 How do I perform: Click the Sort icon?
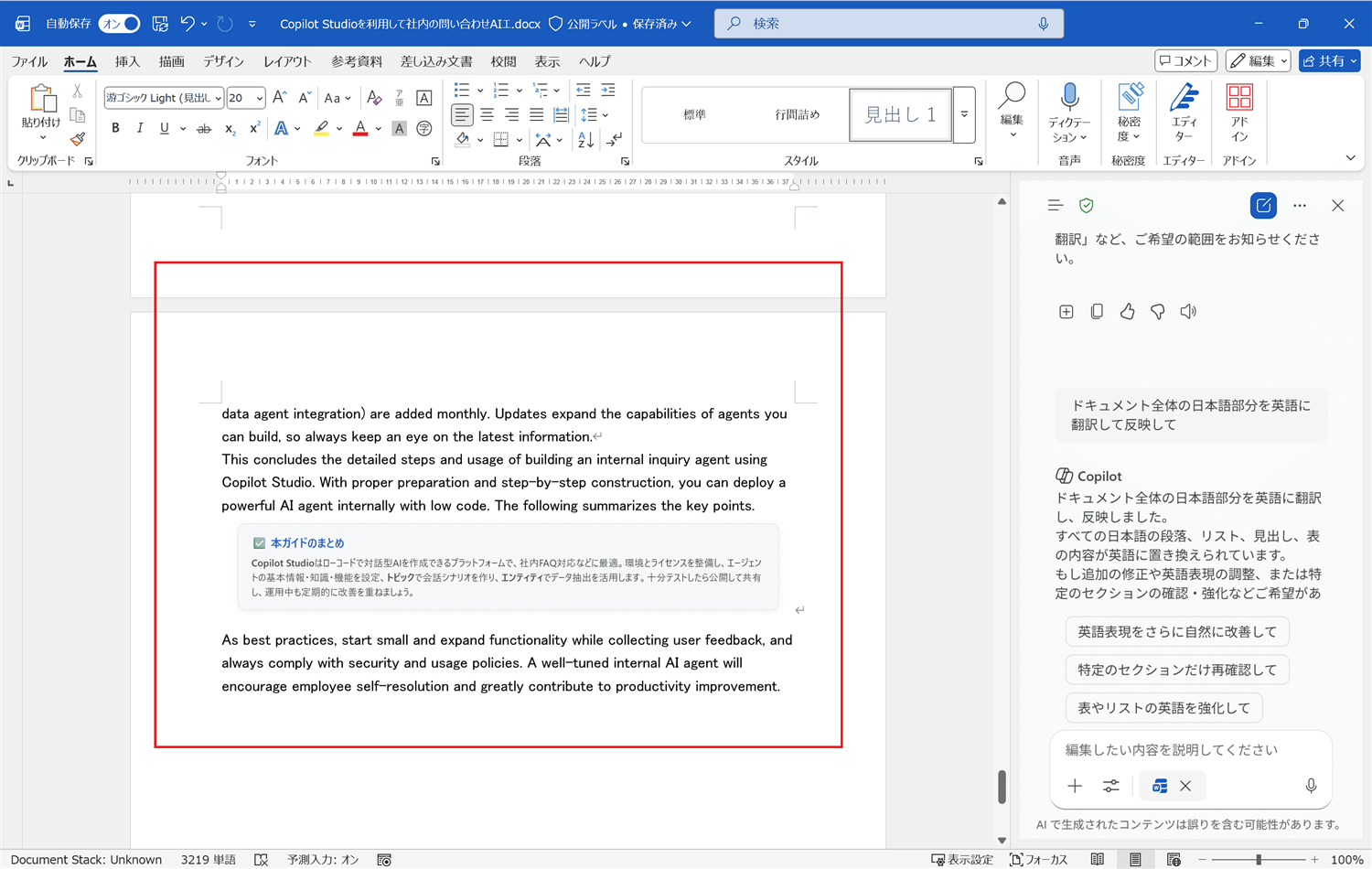(586, 140)
